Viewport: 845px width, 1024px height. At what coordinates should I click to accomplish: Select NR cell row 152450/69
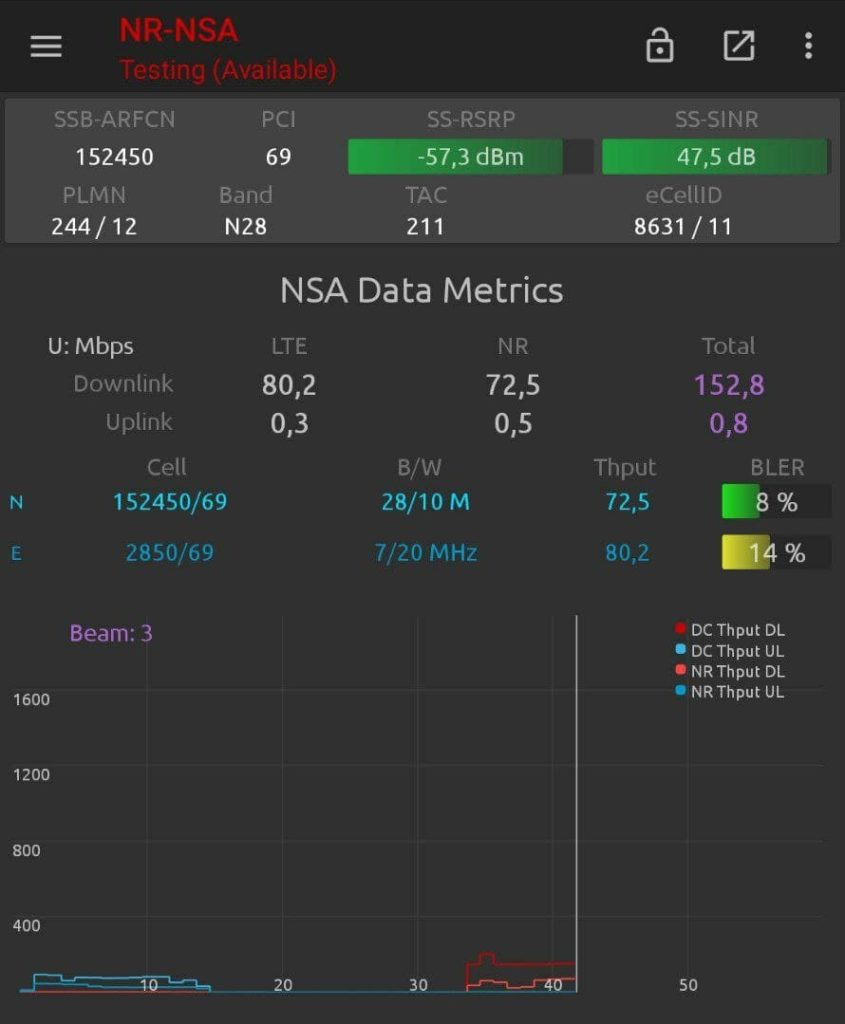pyautogui.click(x=169, y=502)
